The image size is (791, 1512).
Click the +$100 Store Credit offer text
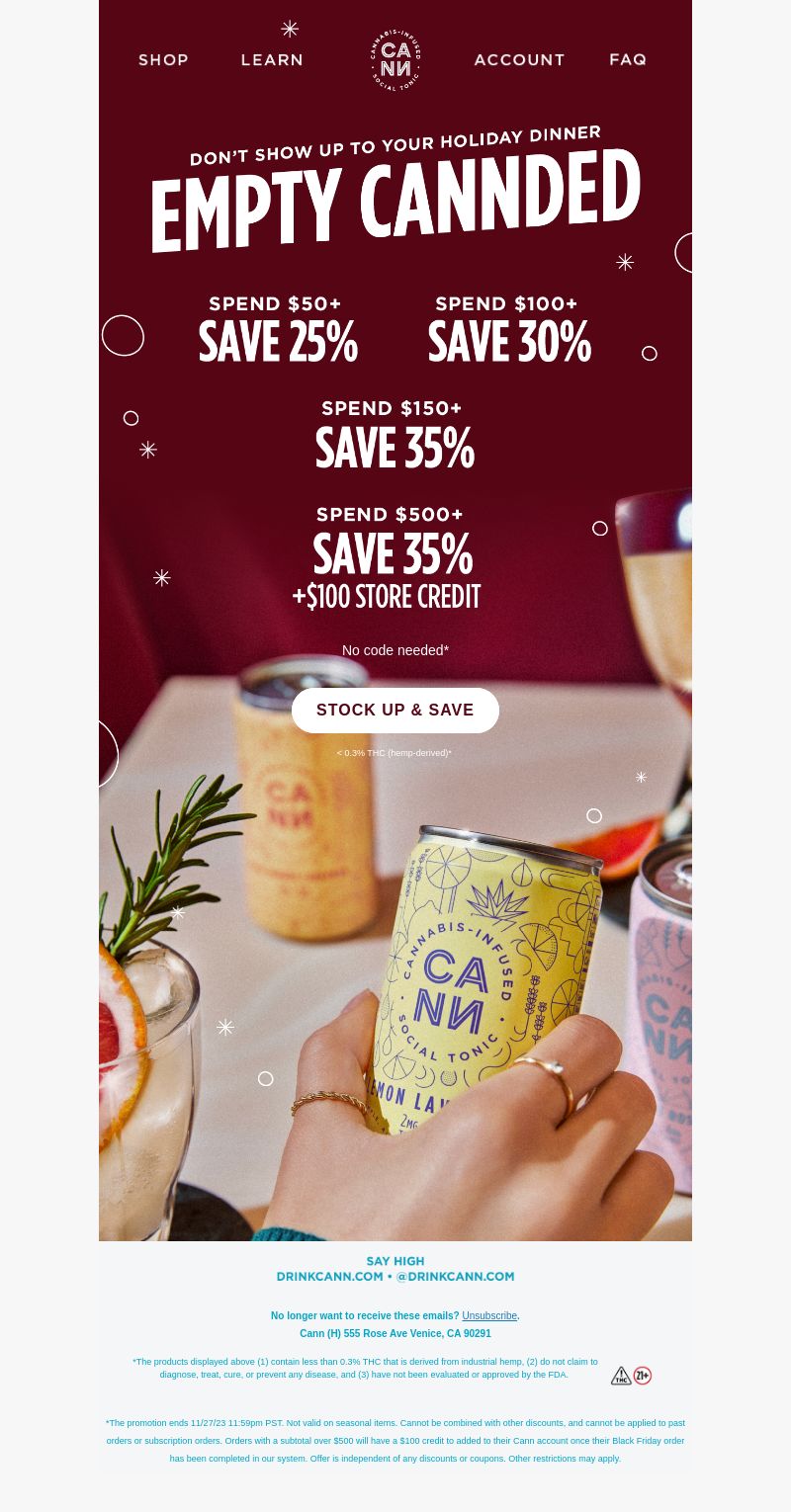tap(387, 597)
